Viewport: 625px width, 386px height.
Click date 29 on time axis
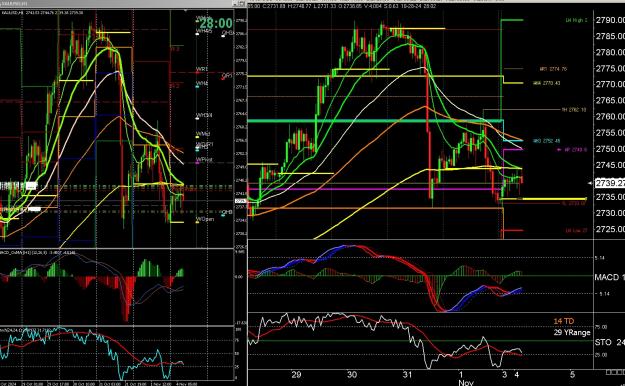point(296,375)
